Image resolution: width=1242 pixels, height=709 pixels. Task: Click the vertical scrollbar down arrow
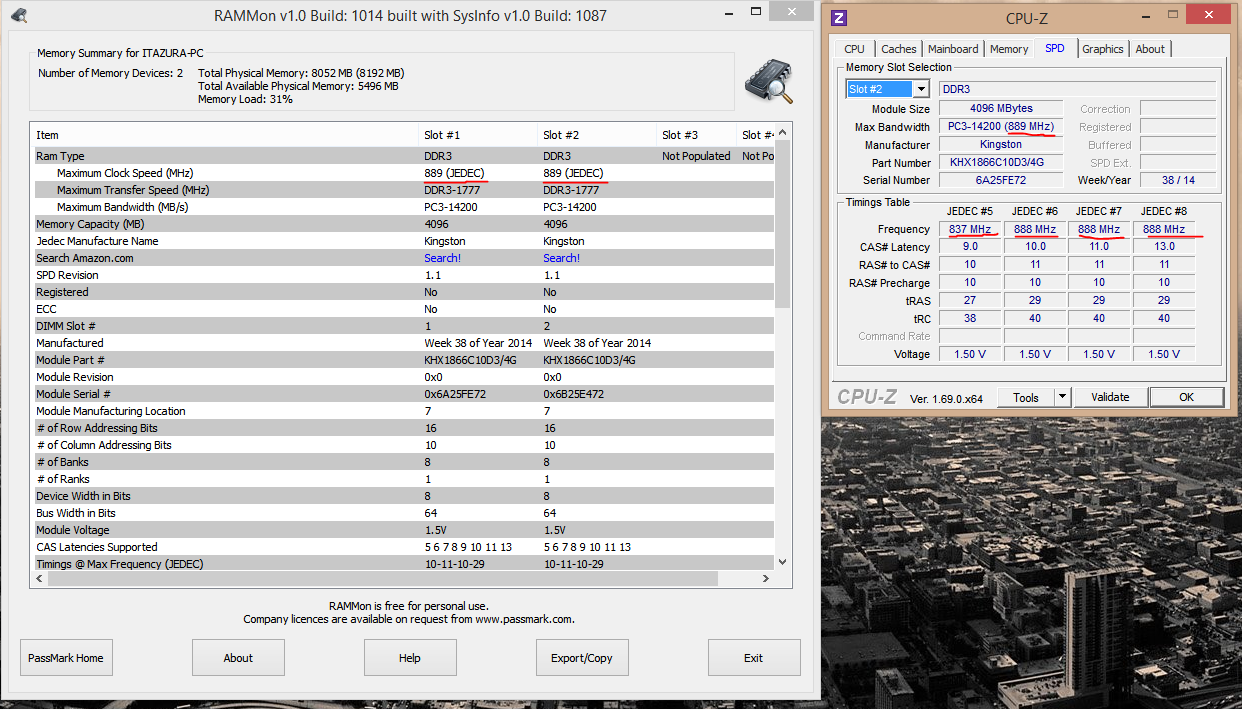click(782, 563)
